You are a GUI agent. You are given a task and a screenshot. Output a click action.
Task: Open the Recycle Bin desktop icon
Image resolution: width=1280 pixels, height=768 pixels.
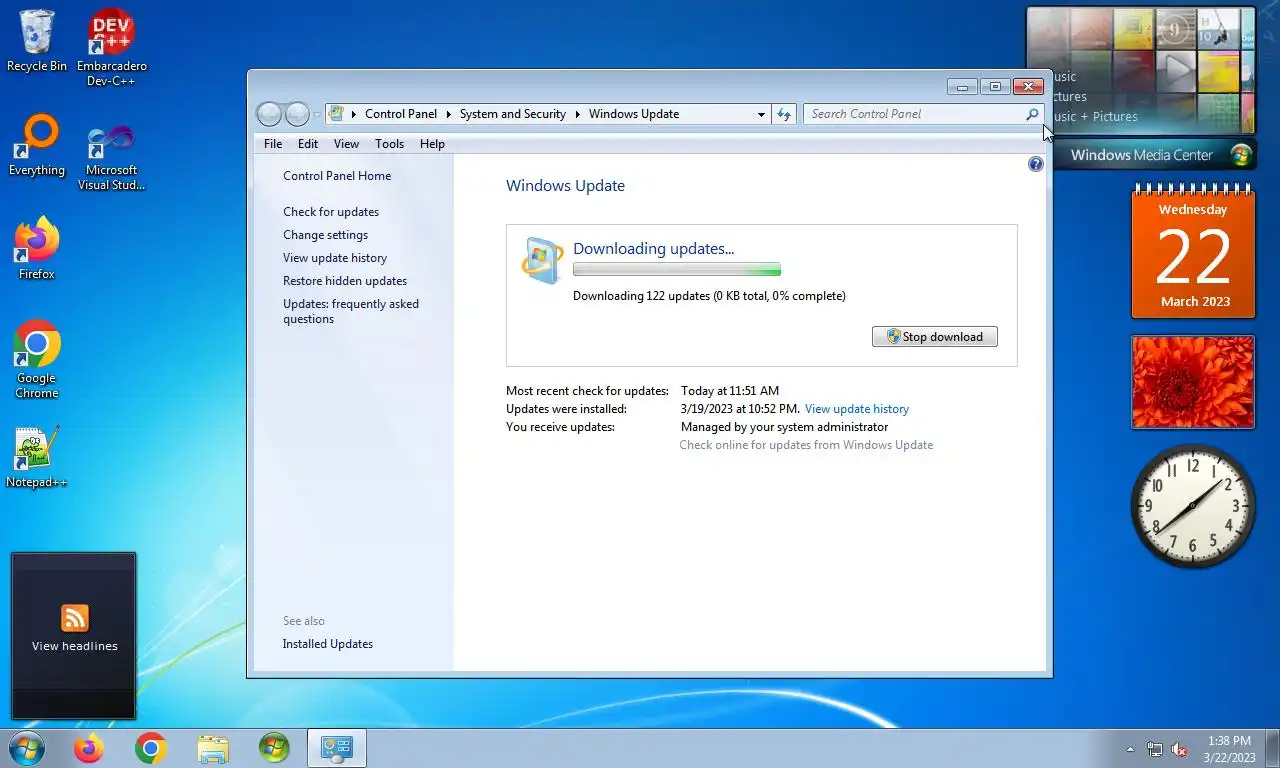point(37,42)
